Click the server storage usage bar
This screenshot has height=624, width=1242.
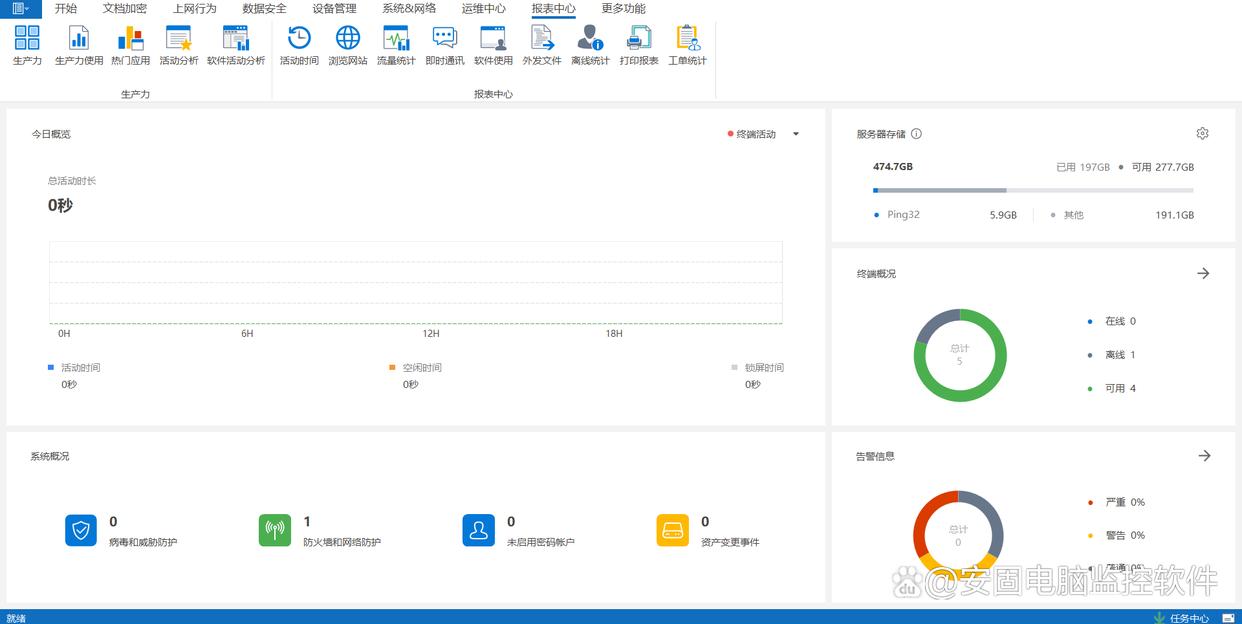[1032, 190]
